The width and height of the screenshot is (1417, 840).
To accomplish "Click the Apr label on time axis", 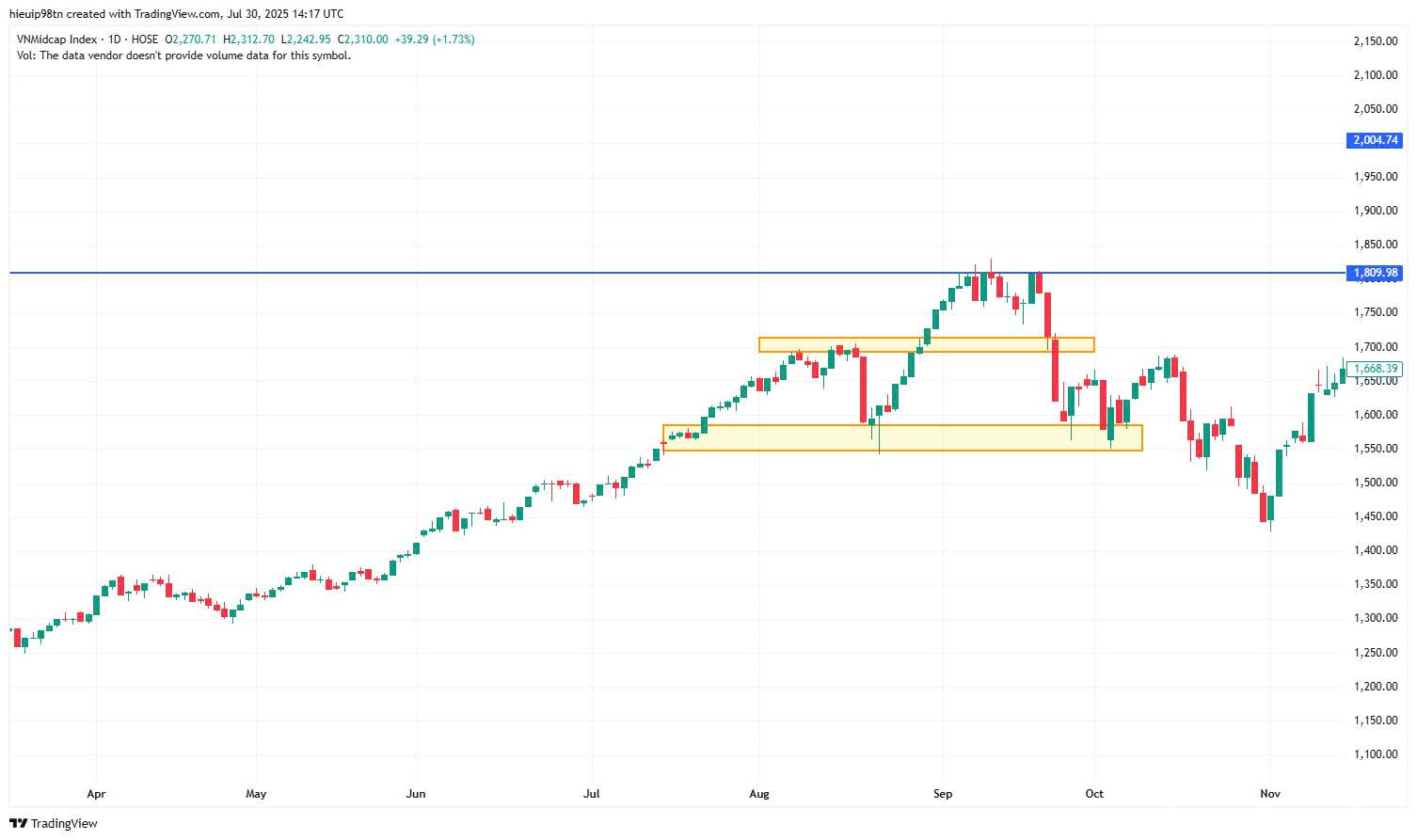I will coord(95,794).
